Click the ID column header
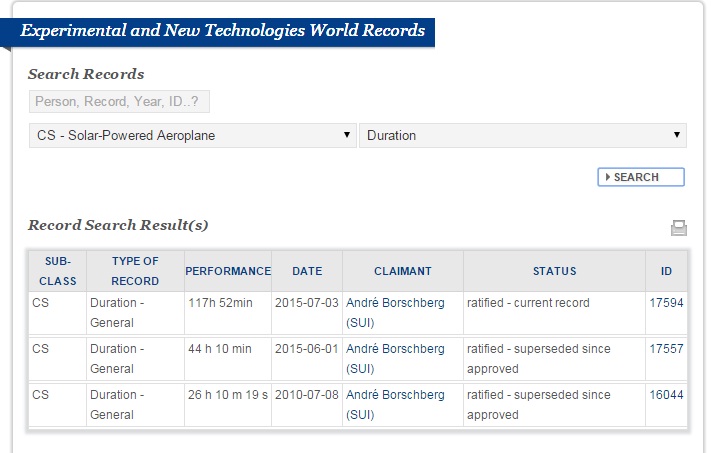This screenshot has height=453, width=727. [x=666, y=271]
